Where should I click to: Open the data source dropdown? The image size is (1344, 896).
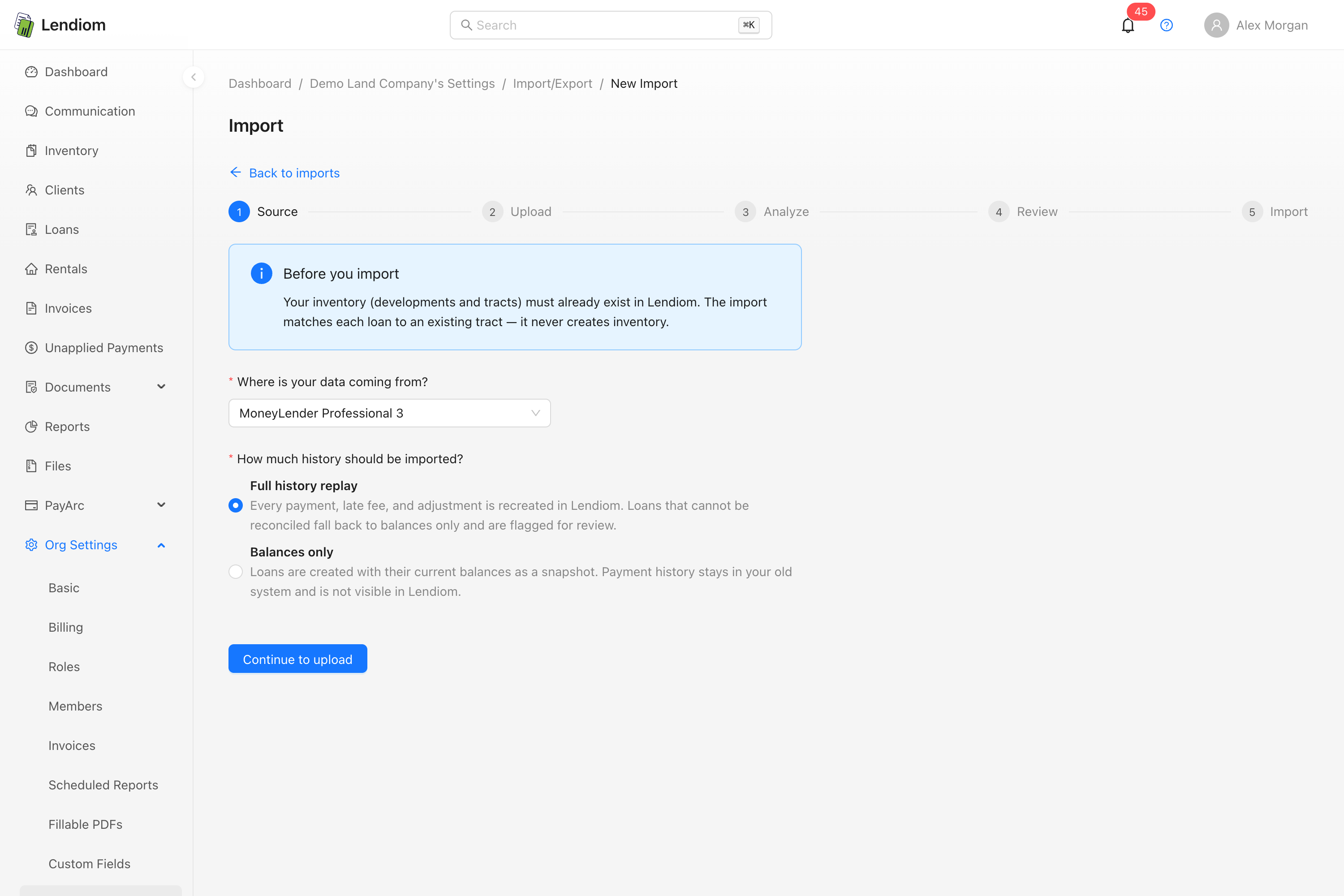tap(390, 413)
